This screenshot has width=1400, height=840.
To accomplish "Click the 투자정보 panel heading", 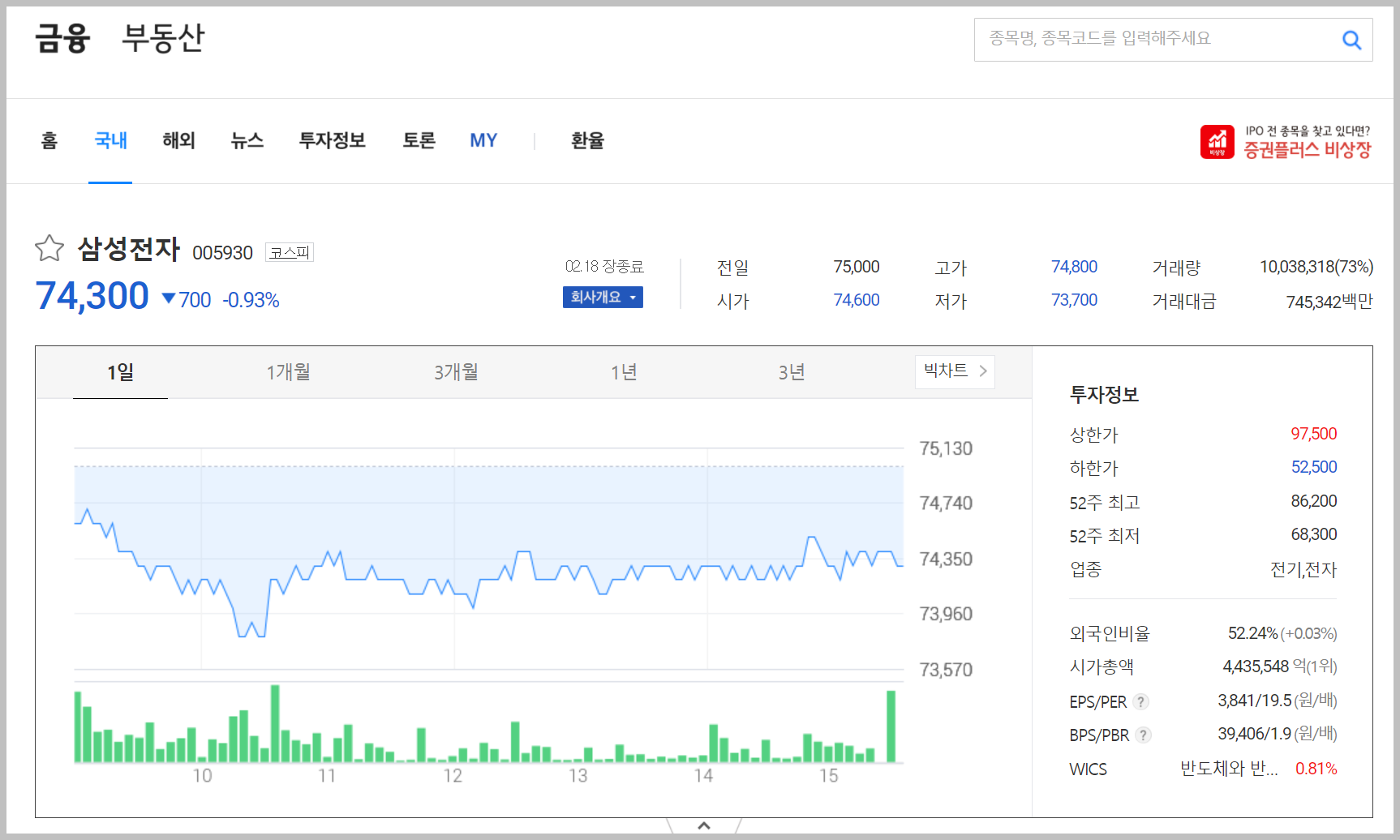I will [x=1104, y=395].
